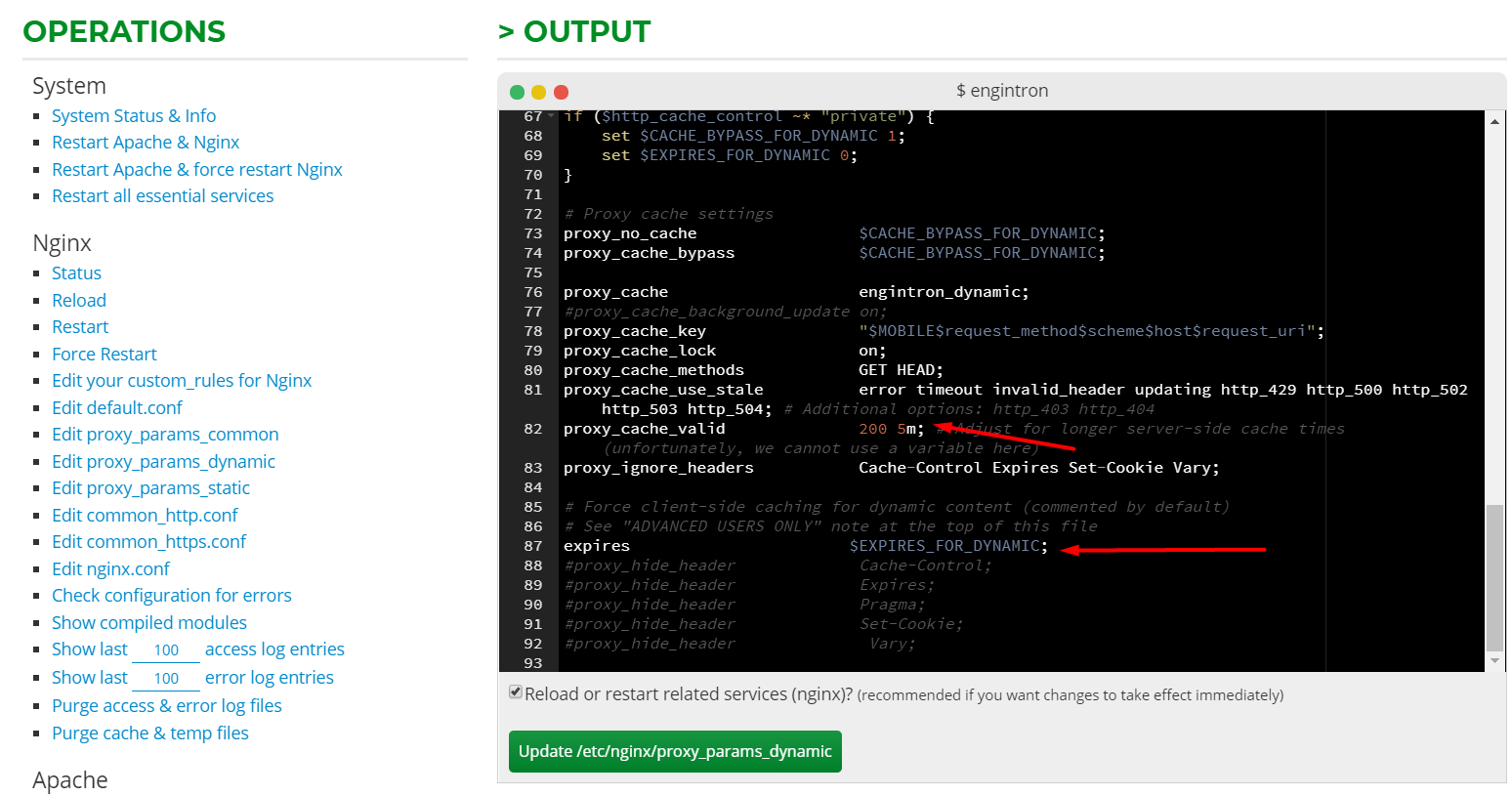
Task: Open Edit common_http.conf
Action: pos(145,515)
